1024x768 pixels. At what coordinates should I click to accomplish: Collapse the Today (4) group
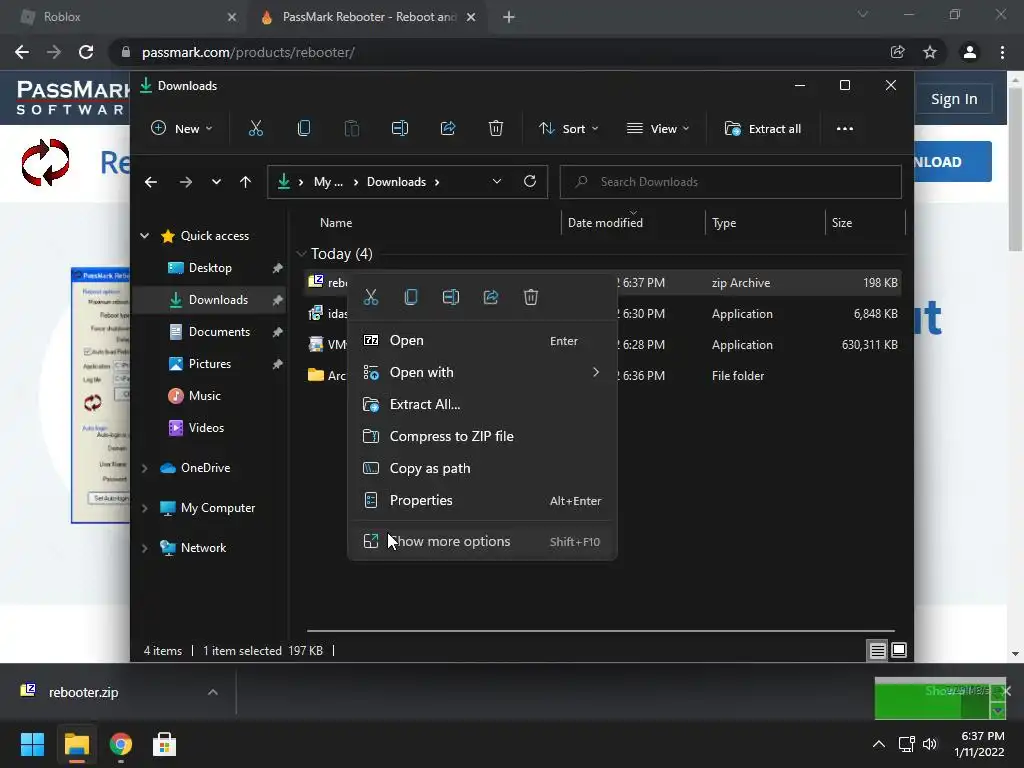[x=301, y=253]
